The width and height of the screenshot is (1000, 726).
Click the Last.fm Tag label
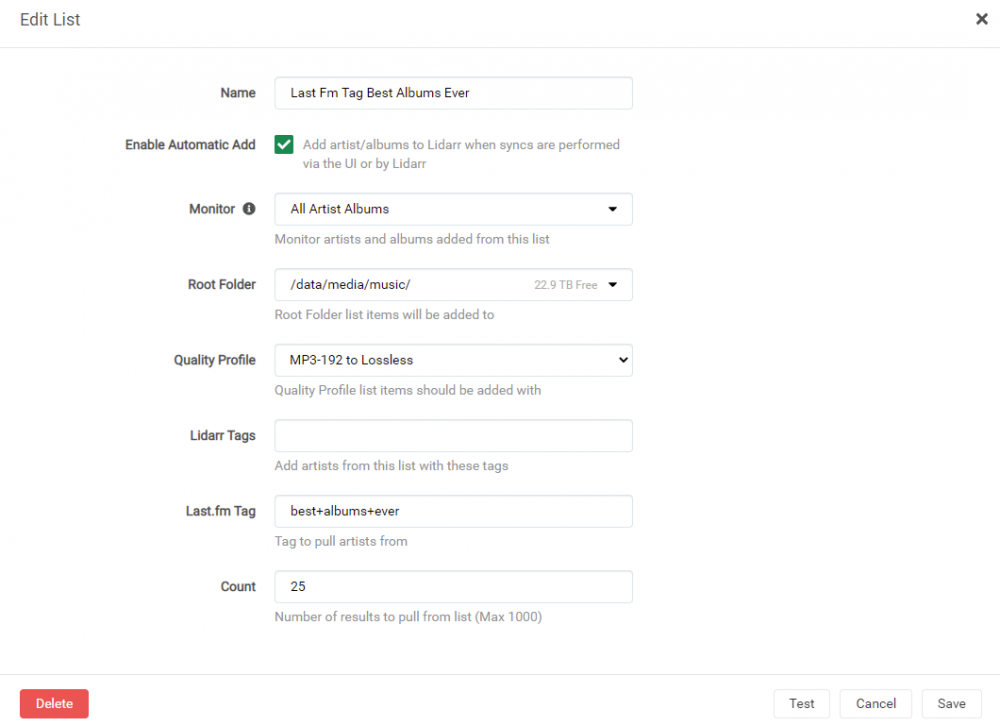[x=221, y=511]
